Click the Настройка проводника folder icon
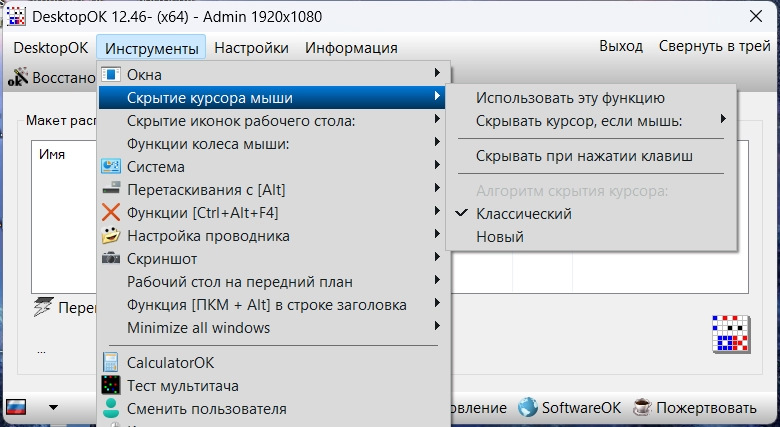 click(x=111, y=236)
